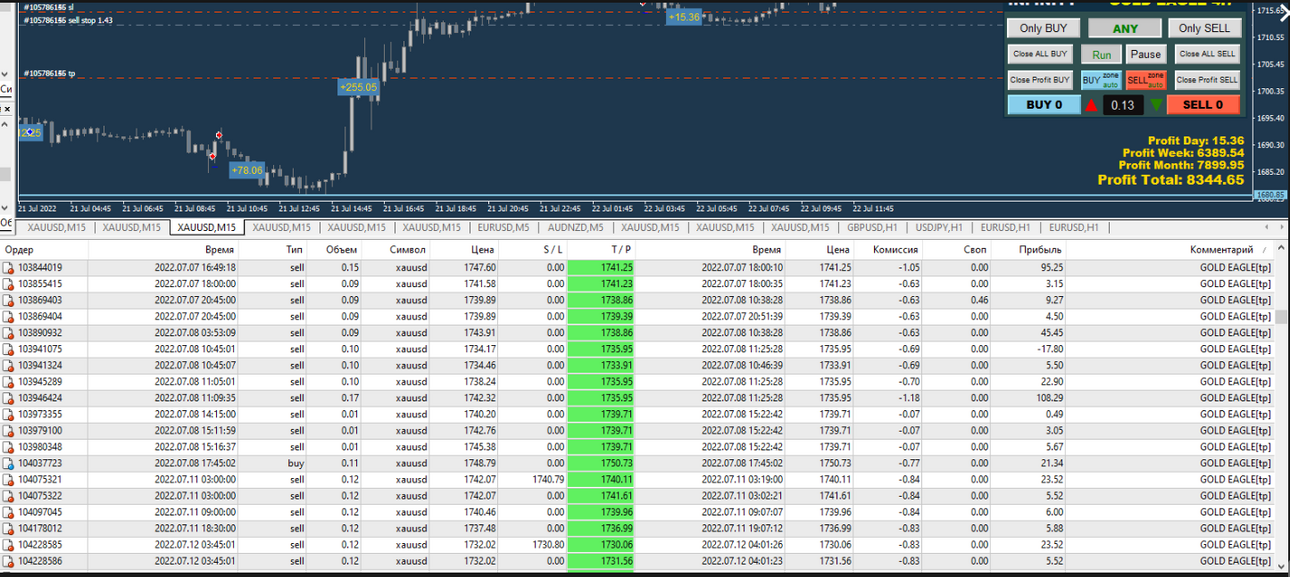The image size is (1290, 577).
Task: Click the order icon beside 103980348
Action: [9, 447]
